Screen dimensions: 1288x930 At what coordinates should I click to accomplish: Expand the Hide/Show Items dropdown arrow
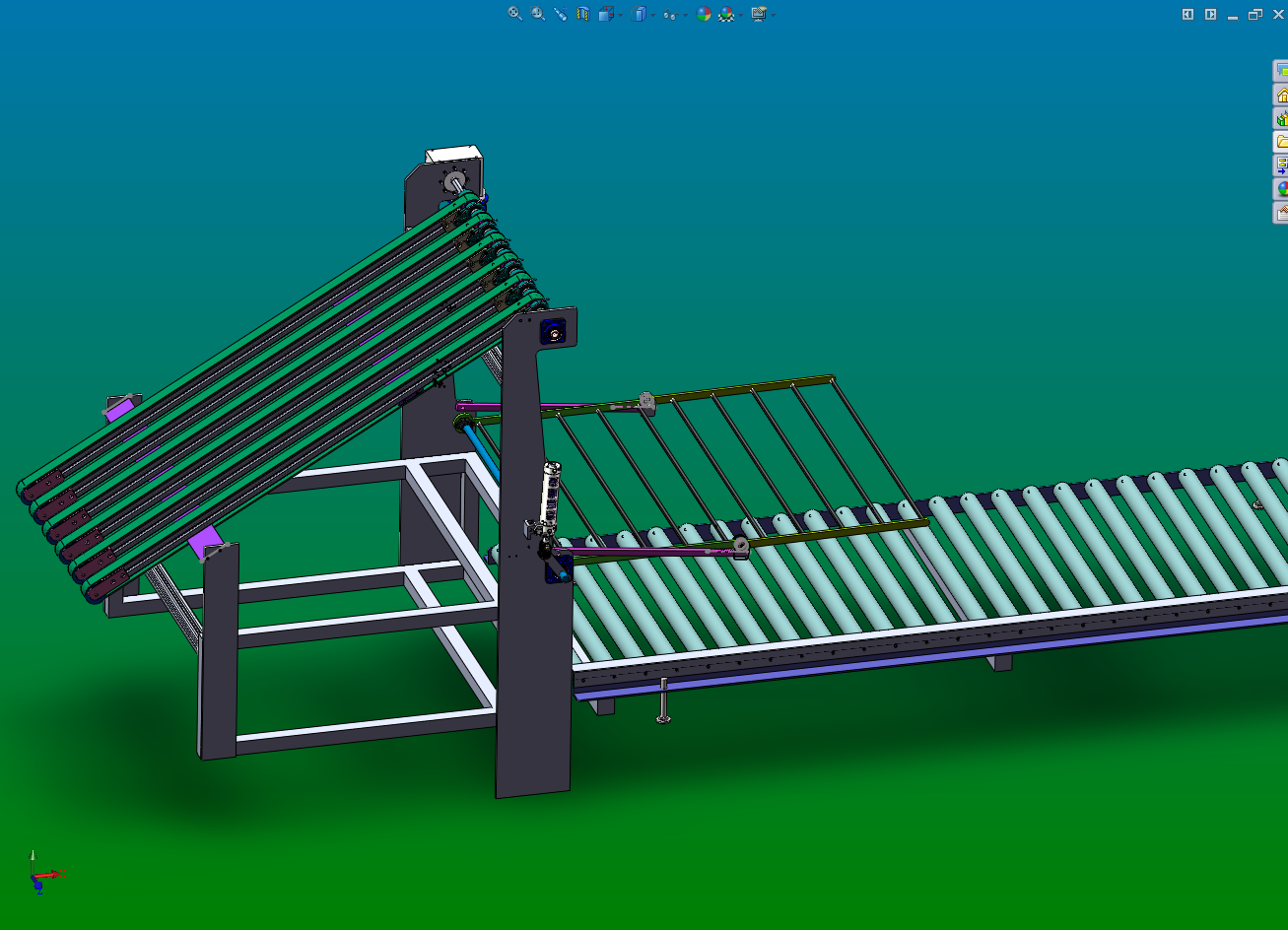point(684,15)
